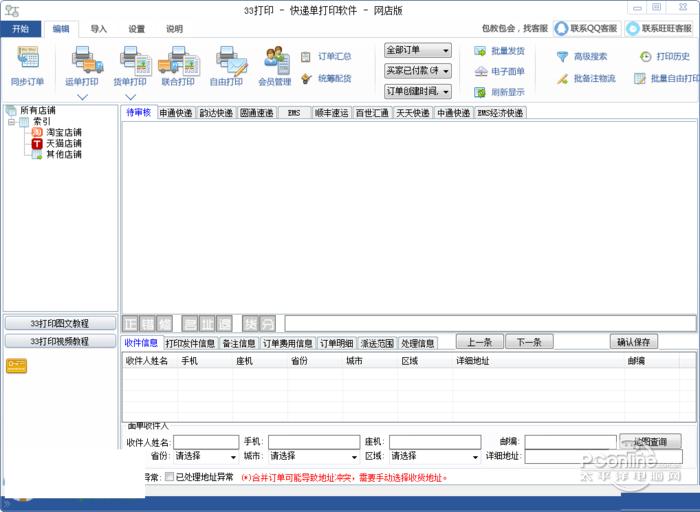Screen dimensions: 700x512
Task: Open the 城市 city dropdown
Action: tap(314, 456)
